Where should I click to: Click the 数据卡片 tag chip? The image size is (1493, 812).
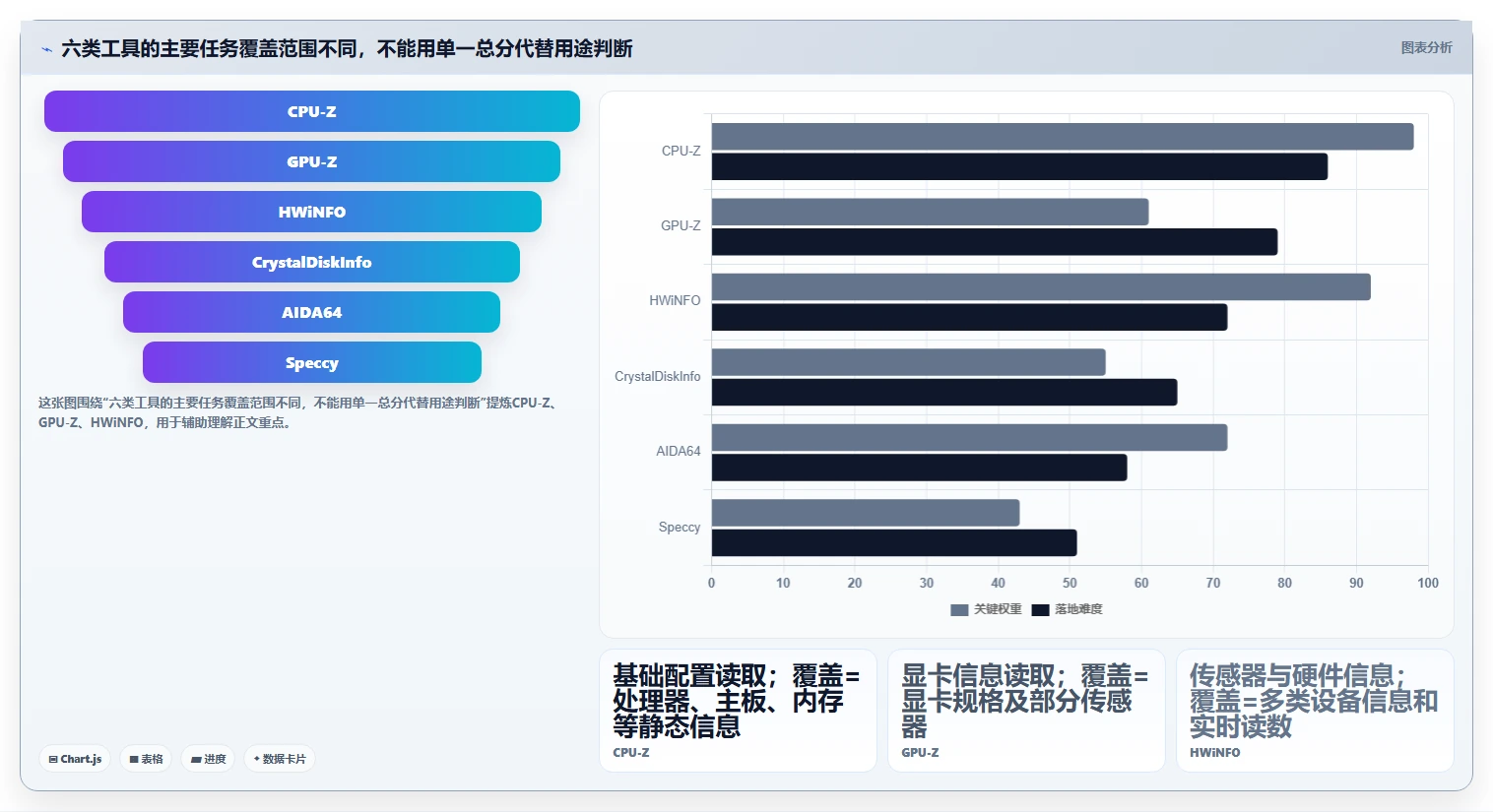(280, 759)
